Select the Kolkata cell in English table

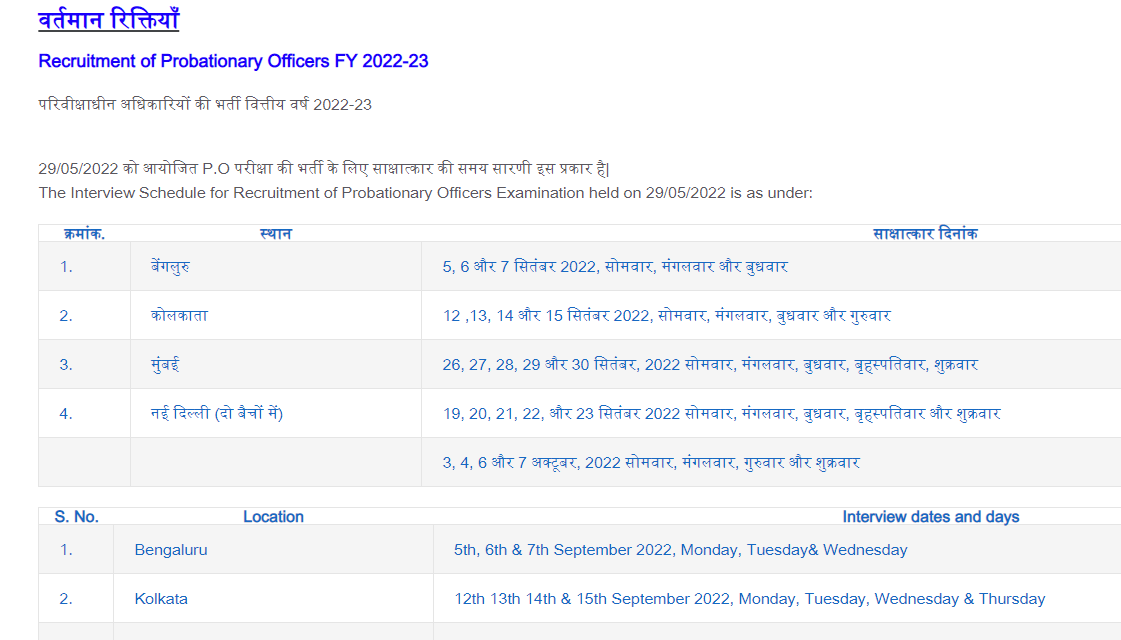point(161,599)
